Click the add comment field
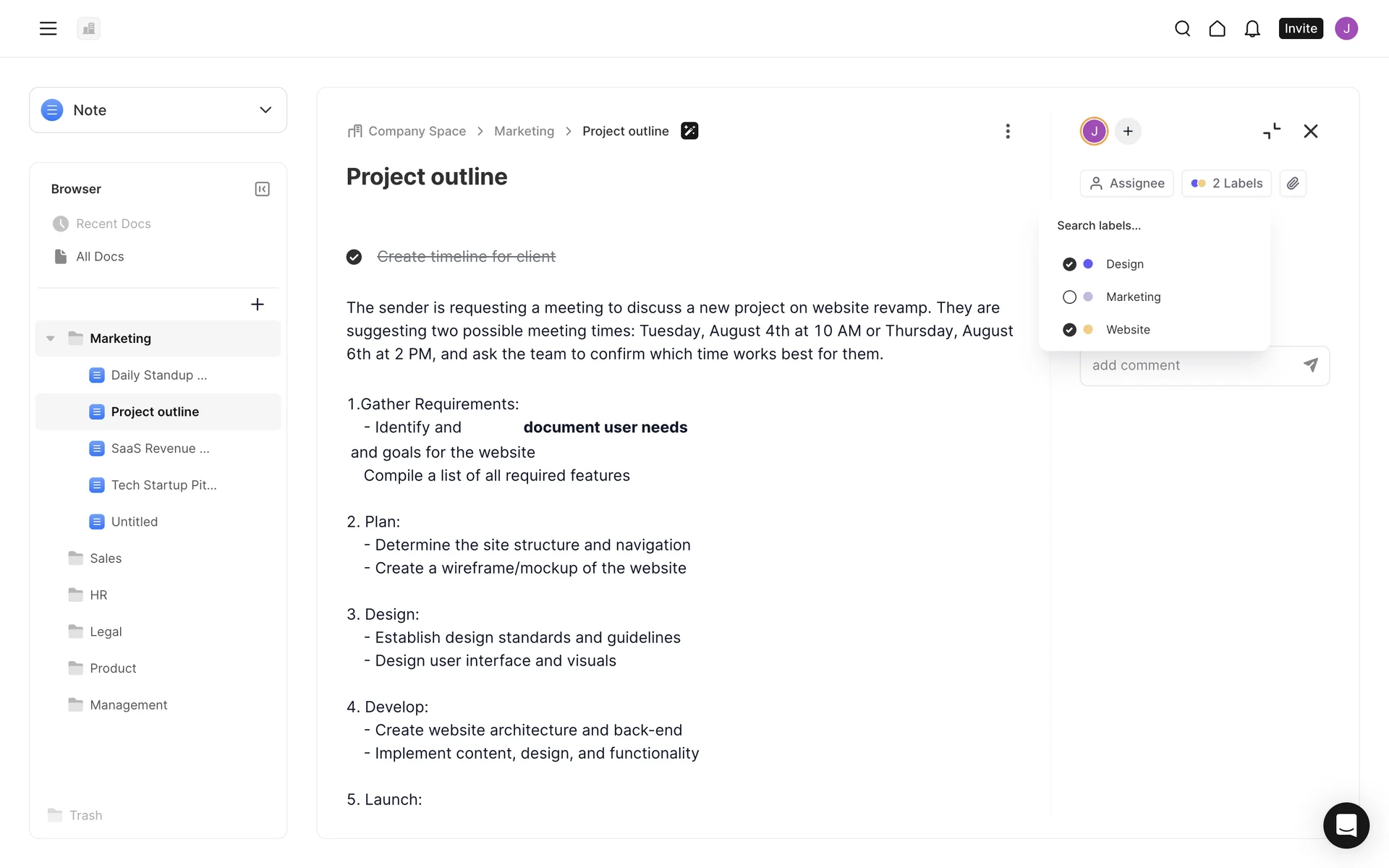Screen dimensions: 1389x868 1190,365
